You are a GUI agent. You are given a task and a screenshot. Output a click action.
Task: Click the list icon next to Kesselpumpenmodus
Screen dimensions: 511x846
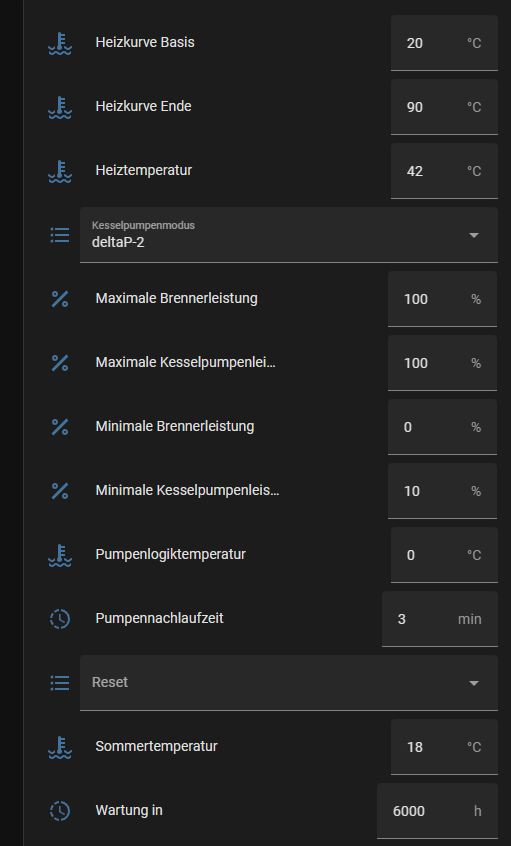(x=60, y=235)
